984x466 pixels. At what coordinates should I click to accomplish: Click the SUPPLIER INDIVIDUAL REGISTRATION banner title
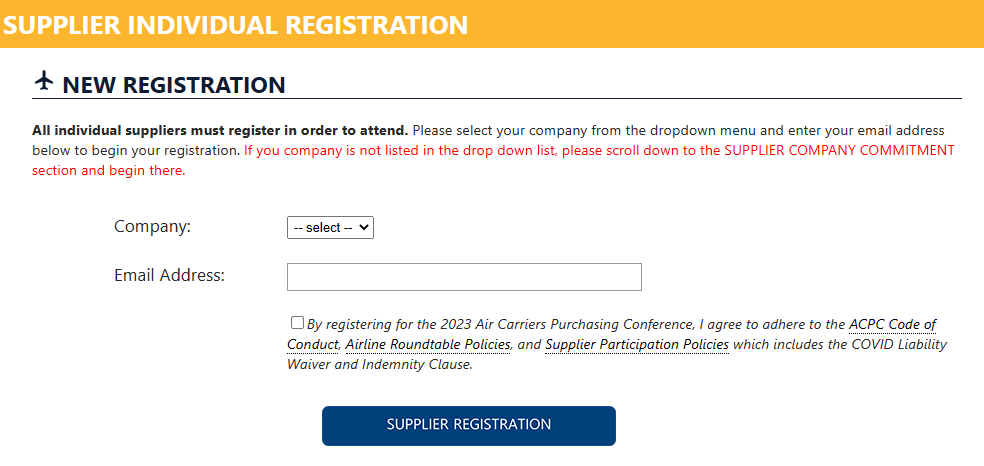235,24
